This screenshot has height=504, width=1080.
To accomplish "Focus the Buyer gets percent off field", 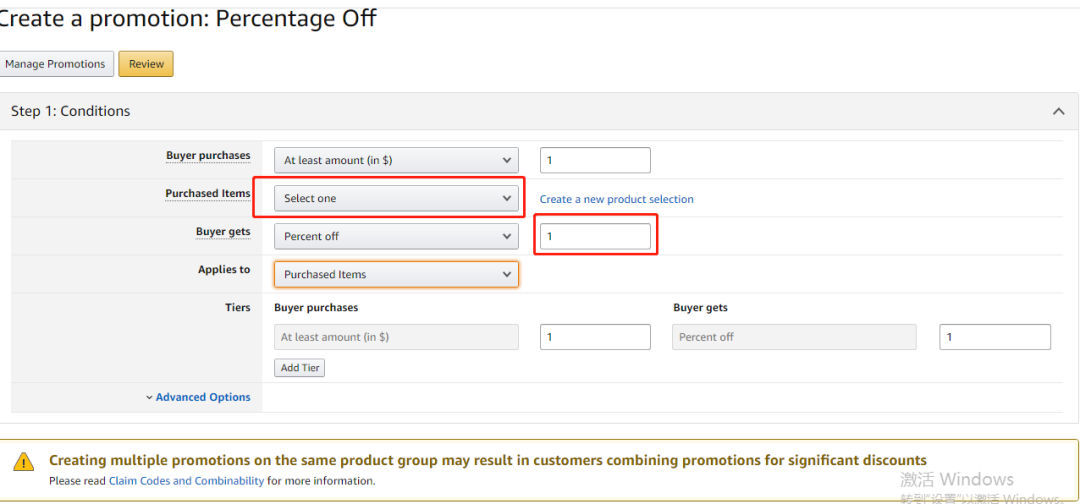I will (x=595, y=236).
